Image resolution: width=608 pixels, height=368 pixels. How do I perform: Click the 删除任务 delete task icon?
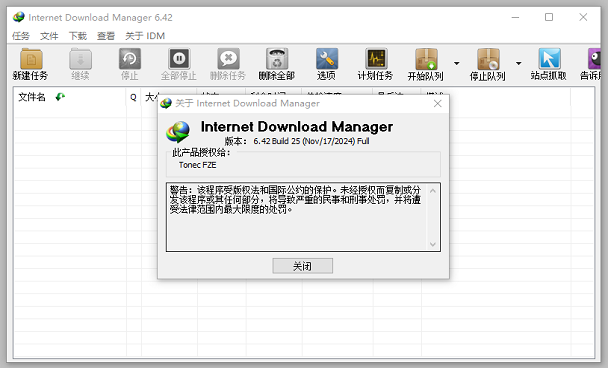(x=228, y=59)
